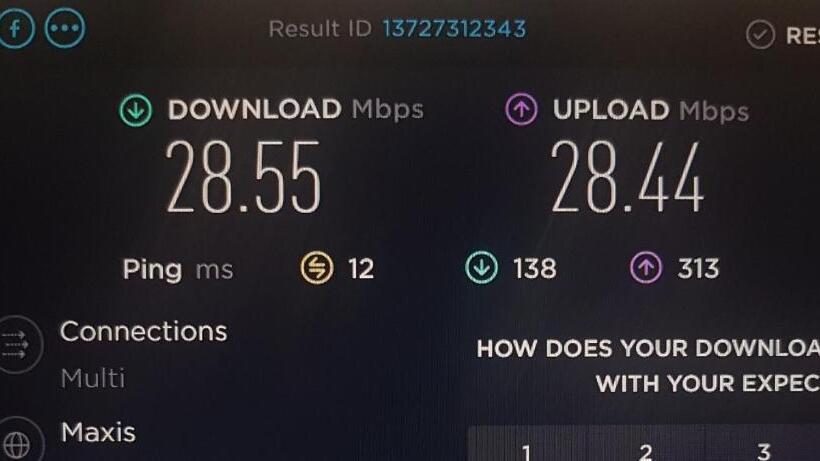This screenshot has height=461, width=820.
Task: Click the 28.55 download speed value
Action: click(x=243, y=177)
